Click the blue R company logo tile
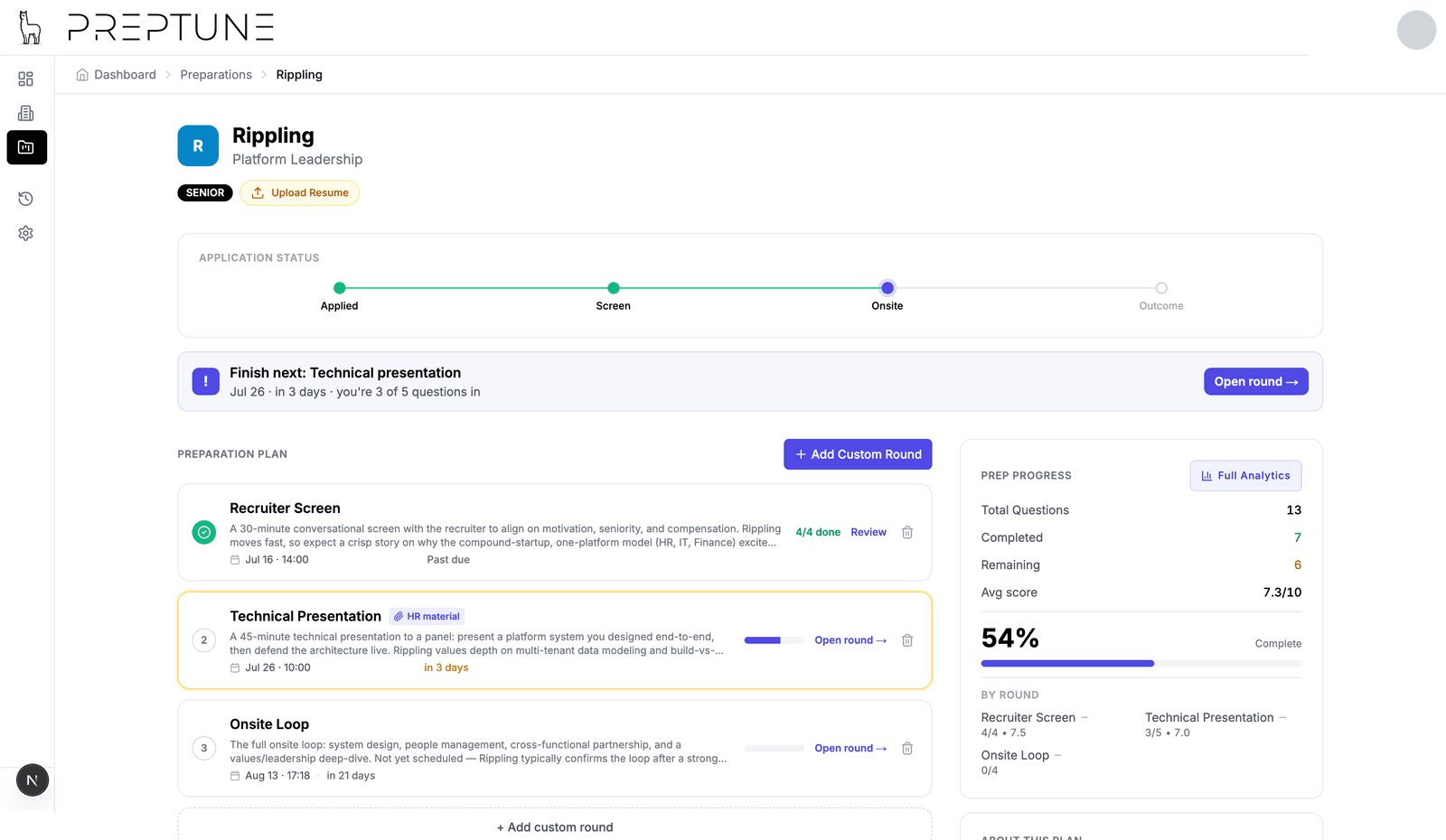 198,145
